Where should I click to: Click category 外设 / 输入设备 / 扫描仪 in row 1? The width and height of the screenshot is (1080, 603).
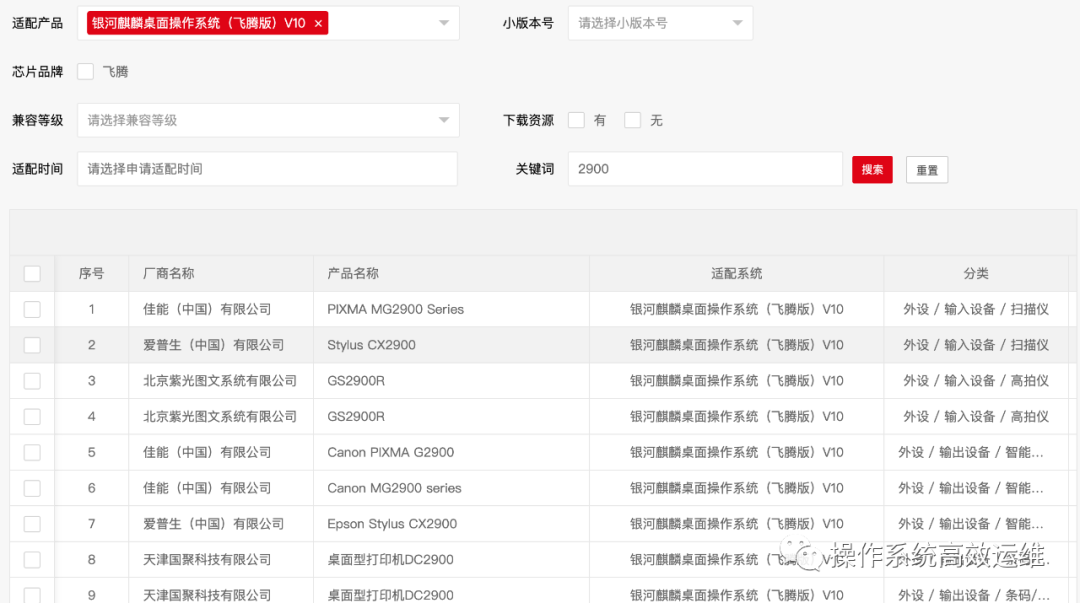tap(976, 309)
